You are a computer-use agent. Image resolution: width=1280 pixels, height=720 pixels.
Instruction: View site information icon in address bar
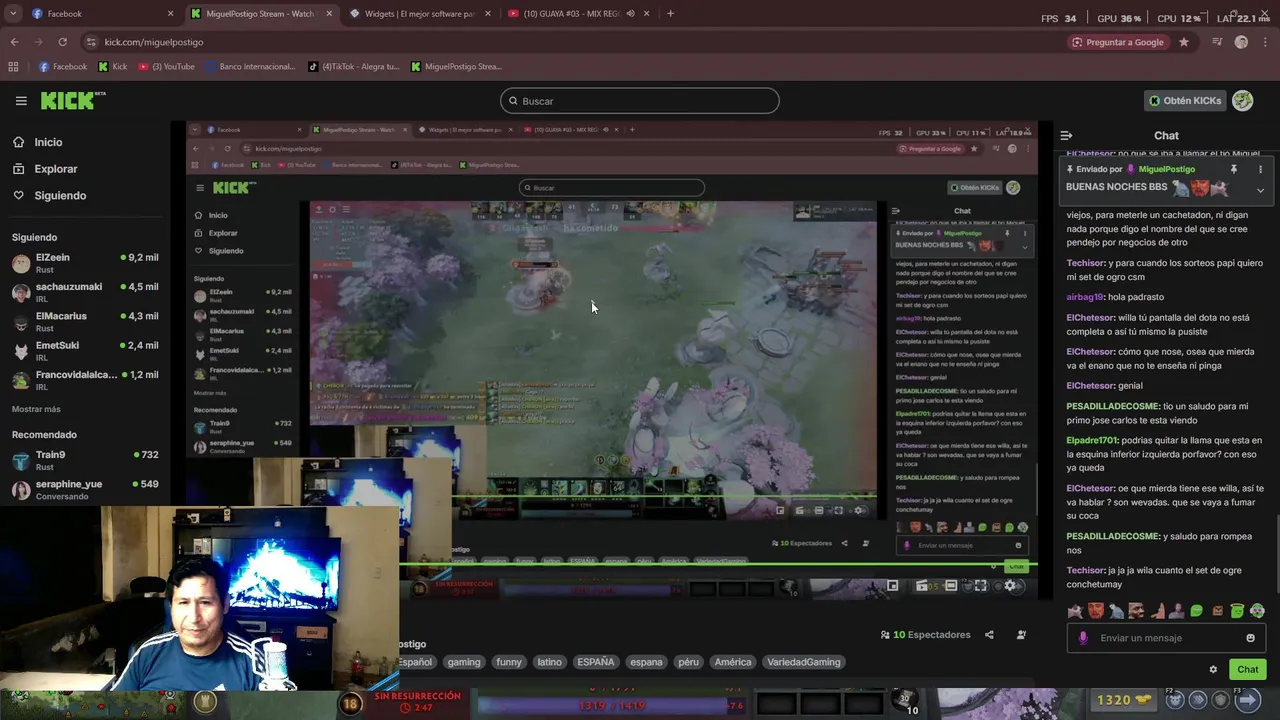[x=91, y=42]
